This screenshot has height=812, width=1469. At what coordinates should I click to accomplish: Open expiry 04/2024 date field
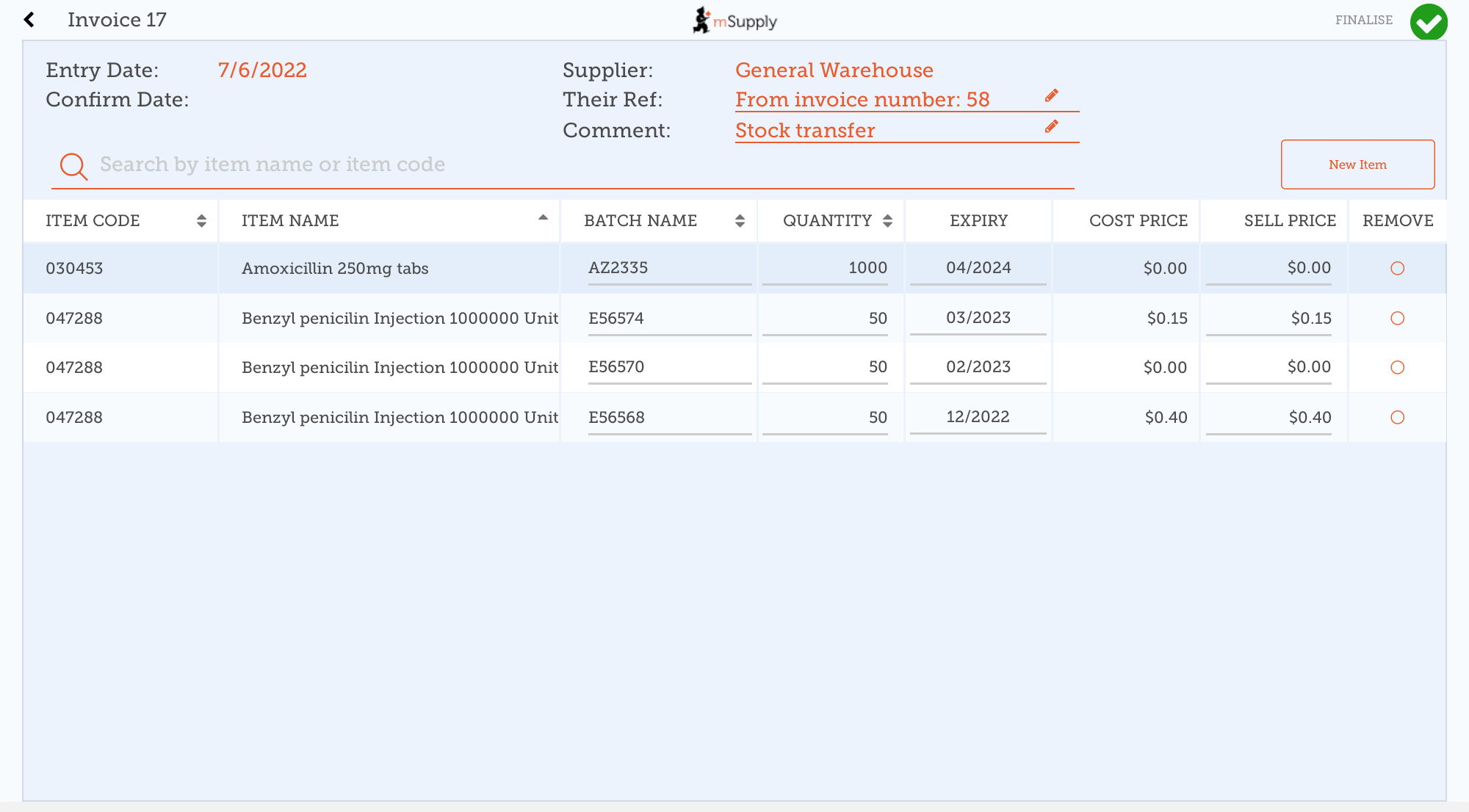click(x=978, y=268)
